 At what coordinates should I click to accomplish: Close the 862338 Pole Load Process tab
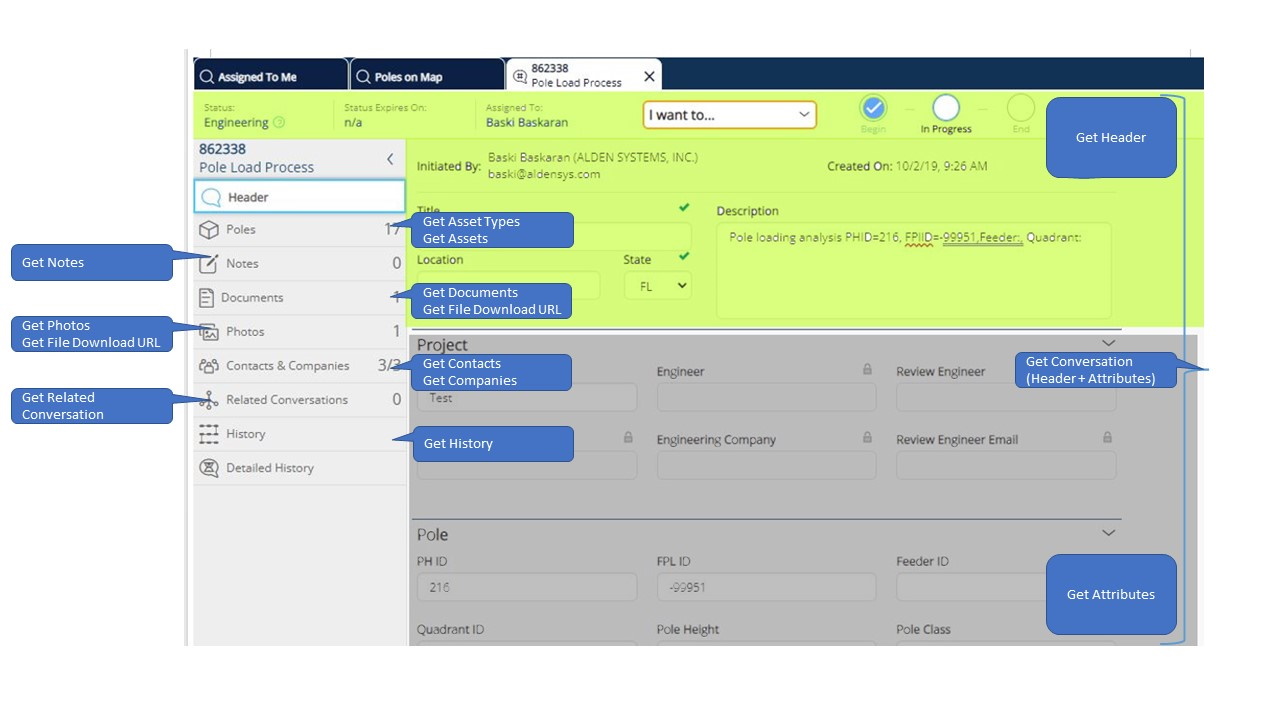click(649, 76)
